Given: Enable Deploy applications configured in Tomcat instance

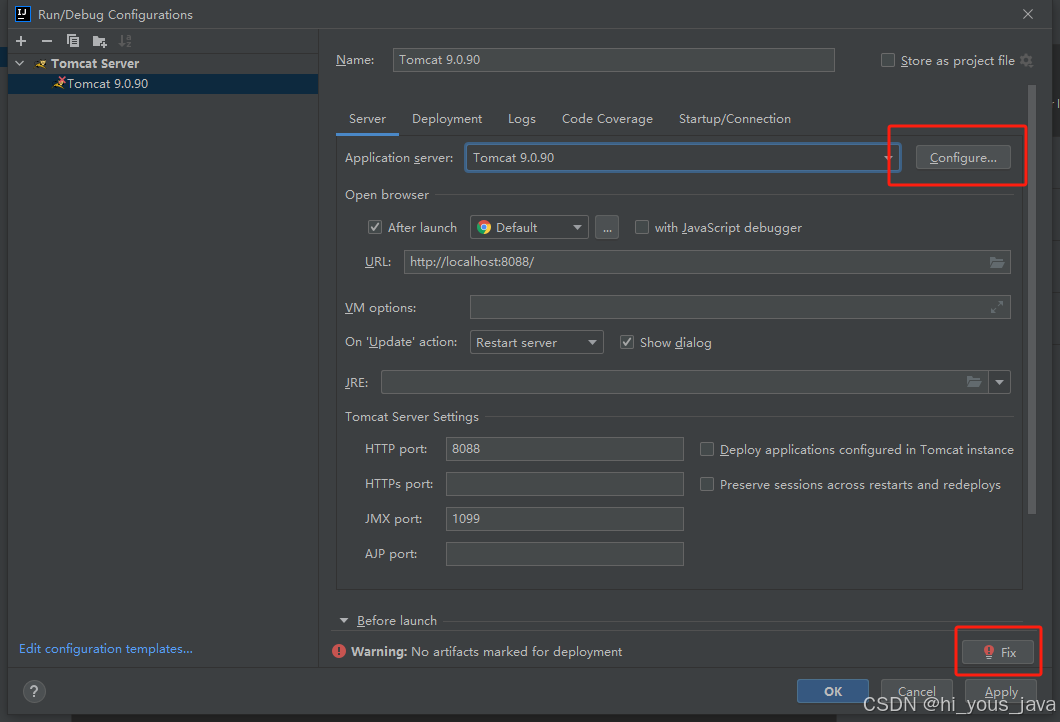Looking at the screenshot, I should click(706, 449).
